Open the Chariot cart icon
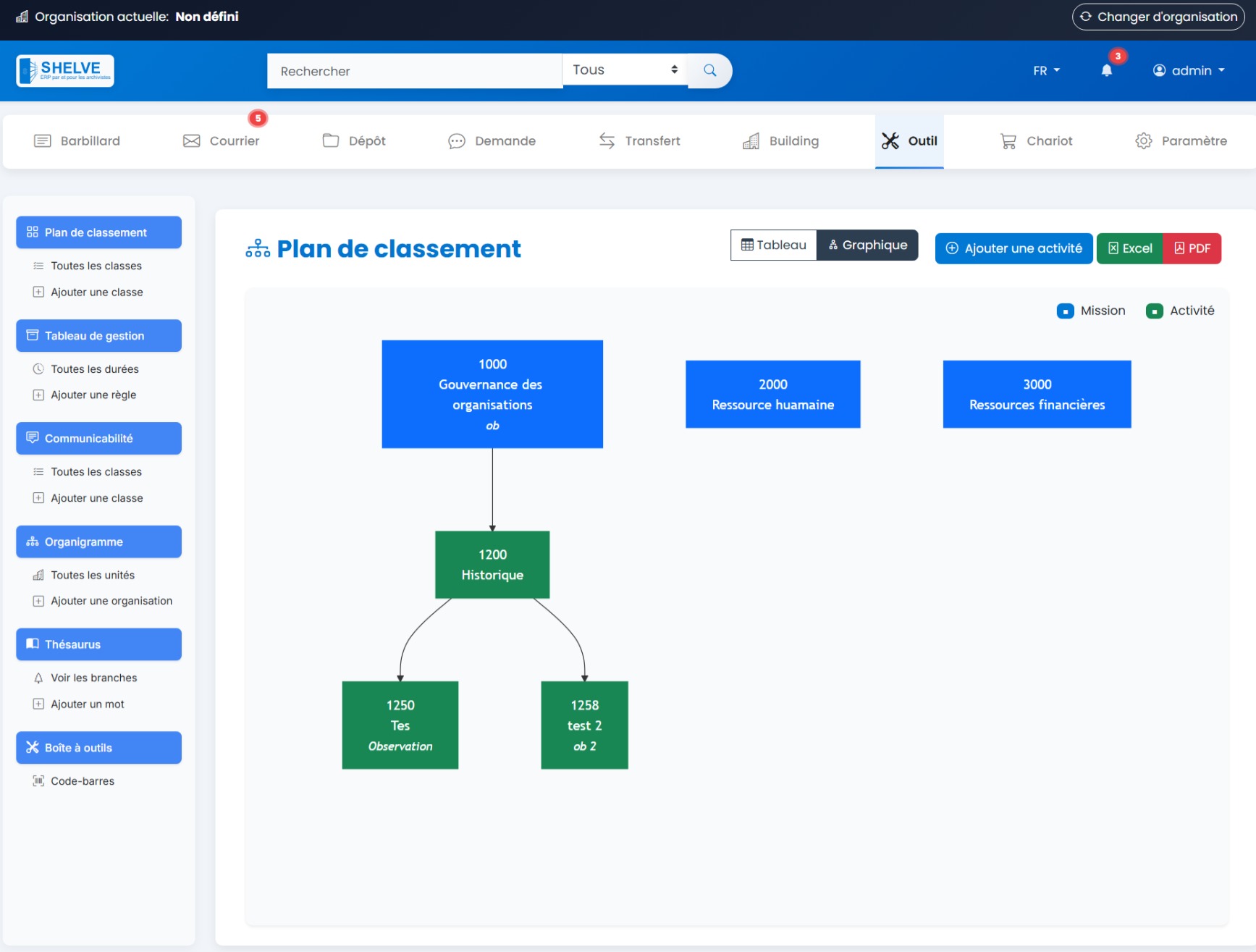Image resolution: width=1256 pixels, height=952 pixels. (x=1008, y=140)
